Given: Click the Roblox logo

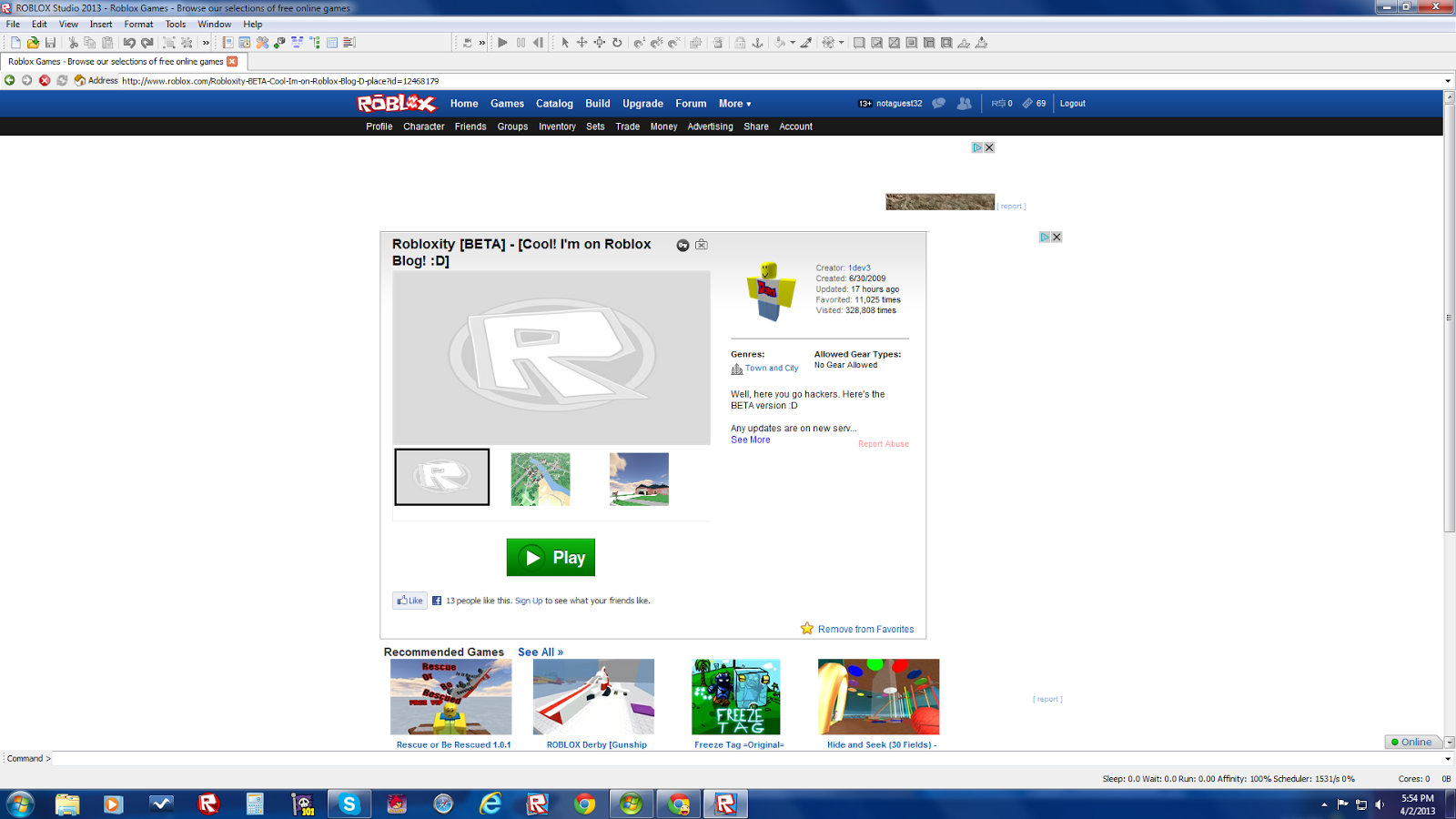Looking at the screenshot, I should (396, 104).
